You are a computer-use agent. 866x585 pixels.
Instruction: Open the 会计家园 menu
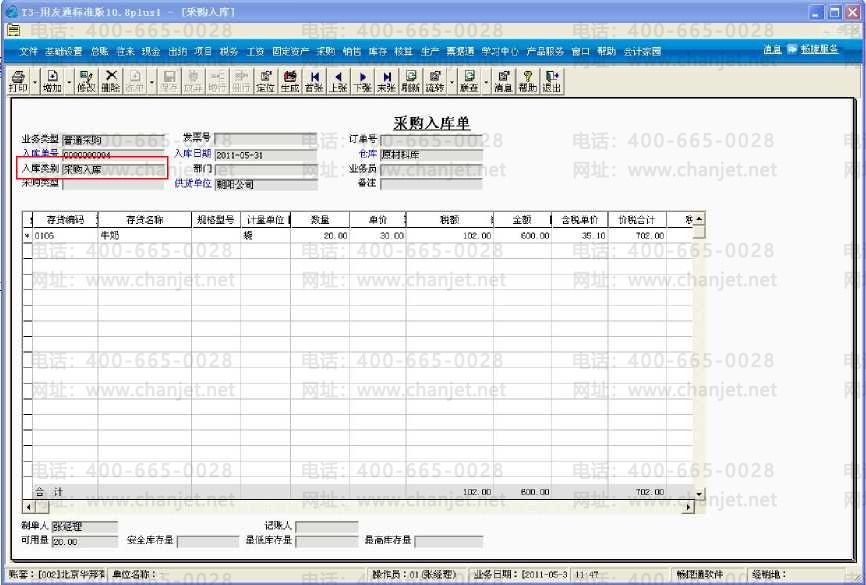click(x=642, y=51)
